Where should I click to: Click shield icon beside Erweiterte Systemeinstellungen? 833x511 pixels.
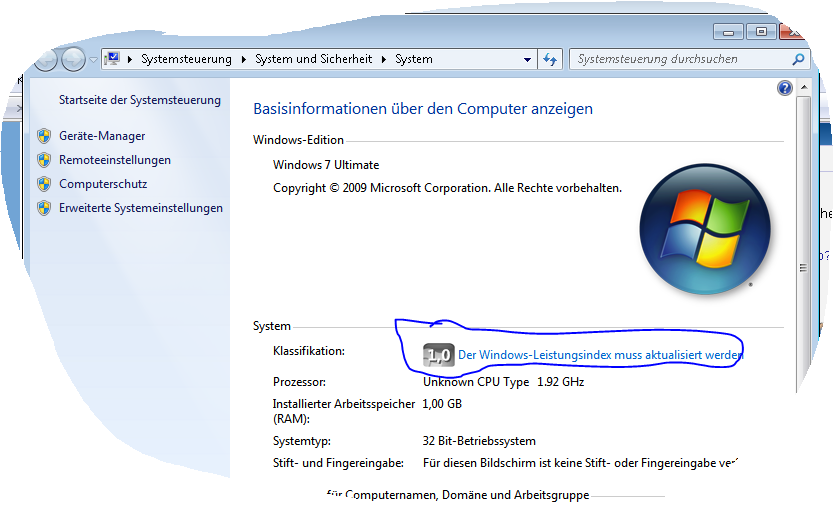coord(44,208)
